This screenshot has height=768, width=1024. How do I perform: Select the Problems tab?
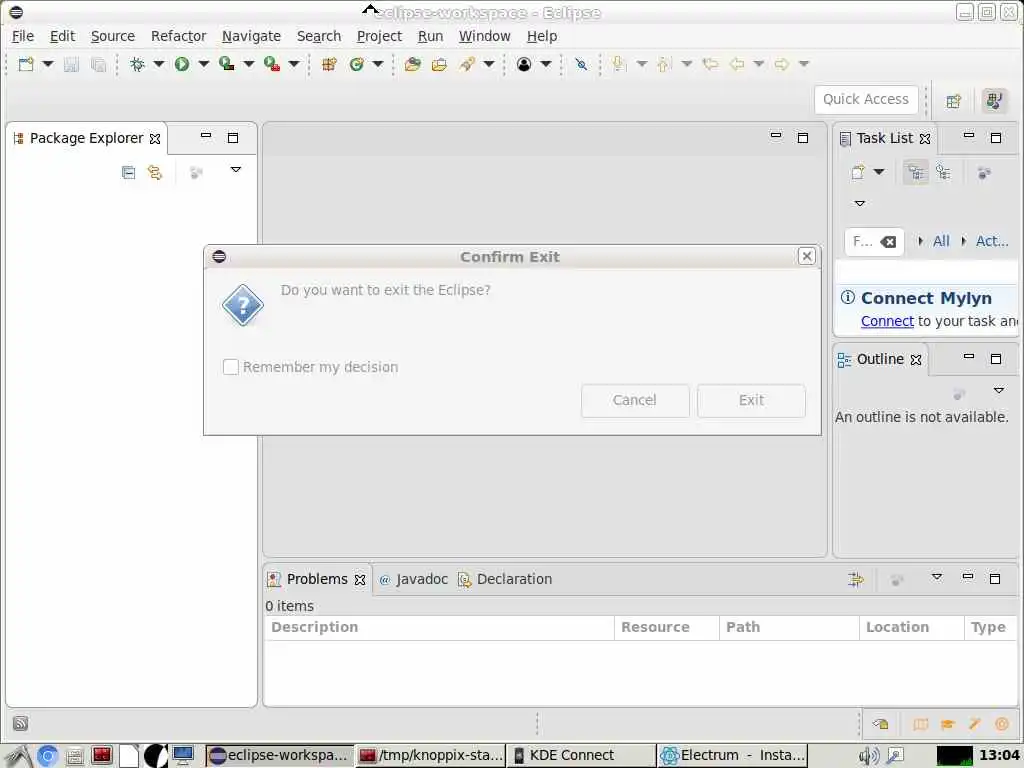(317, 579)
